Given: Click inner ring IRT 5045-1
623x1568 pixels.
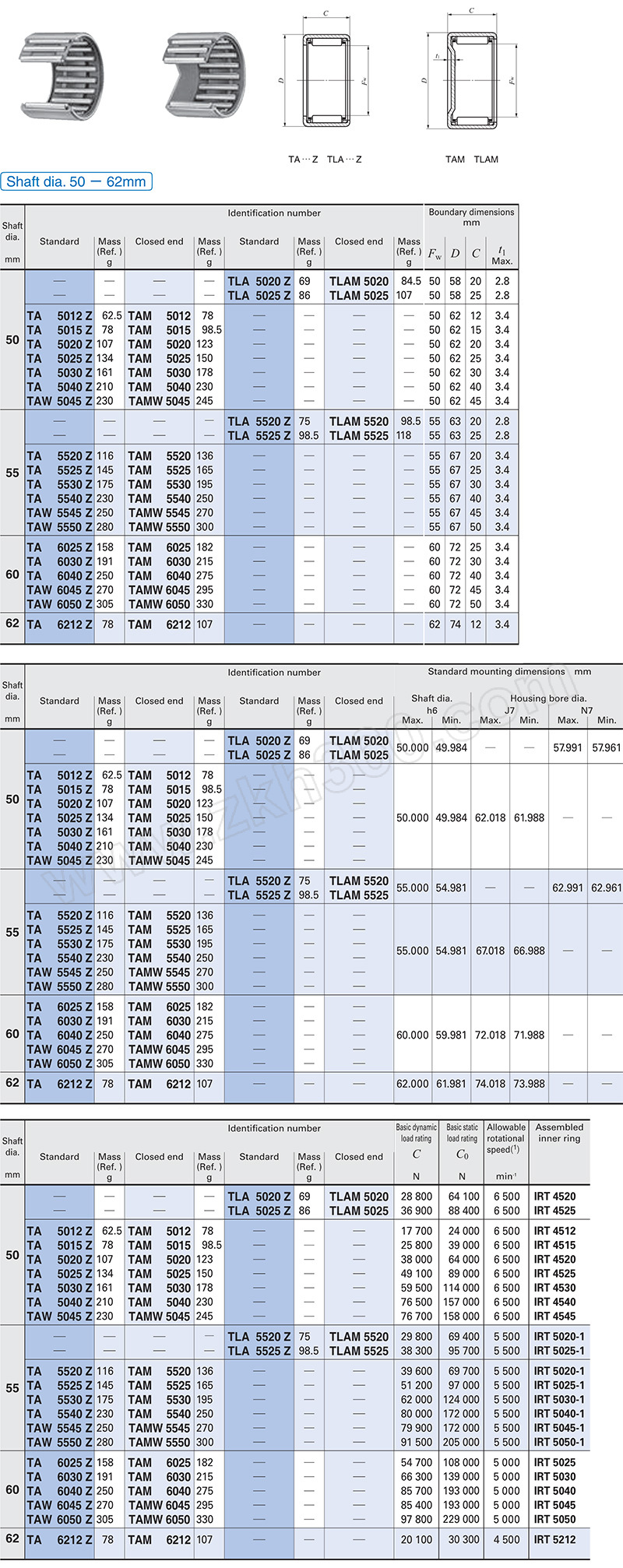Looking at the screenshot, I should [559, 1428].
